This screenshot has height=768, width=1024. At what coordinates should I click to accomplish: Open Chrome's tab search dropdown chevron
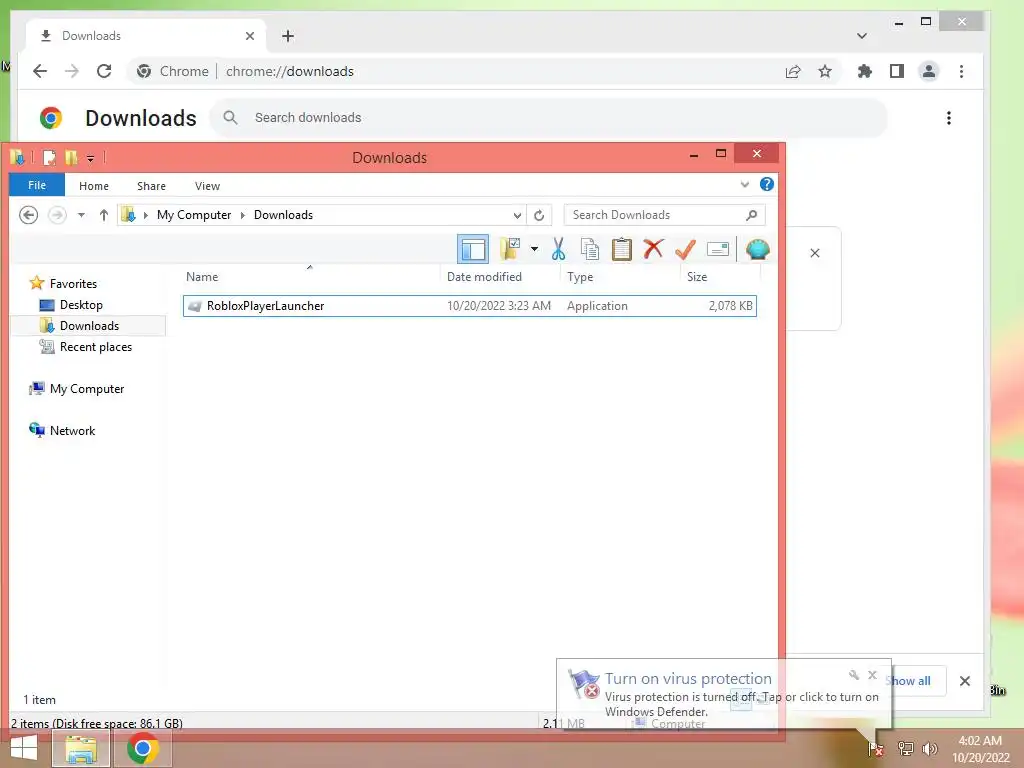[x=861, y=36]
